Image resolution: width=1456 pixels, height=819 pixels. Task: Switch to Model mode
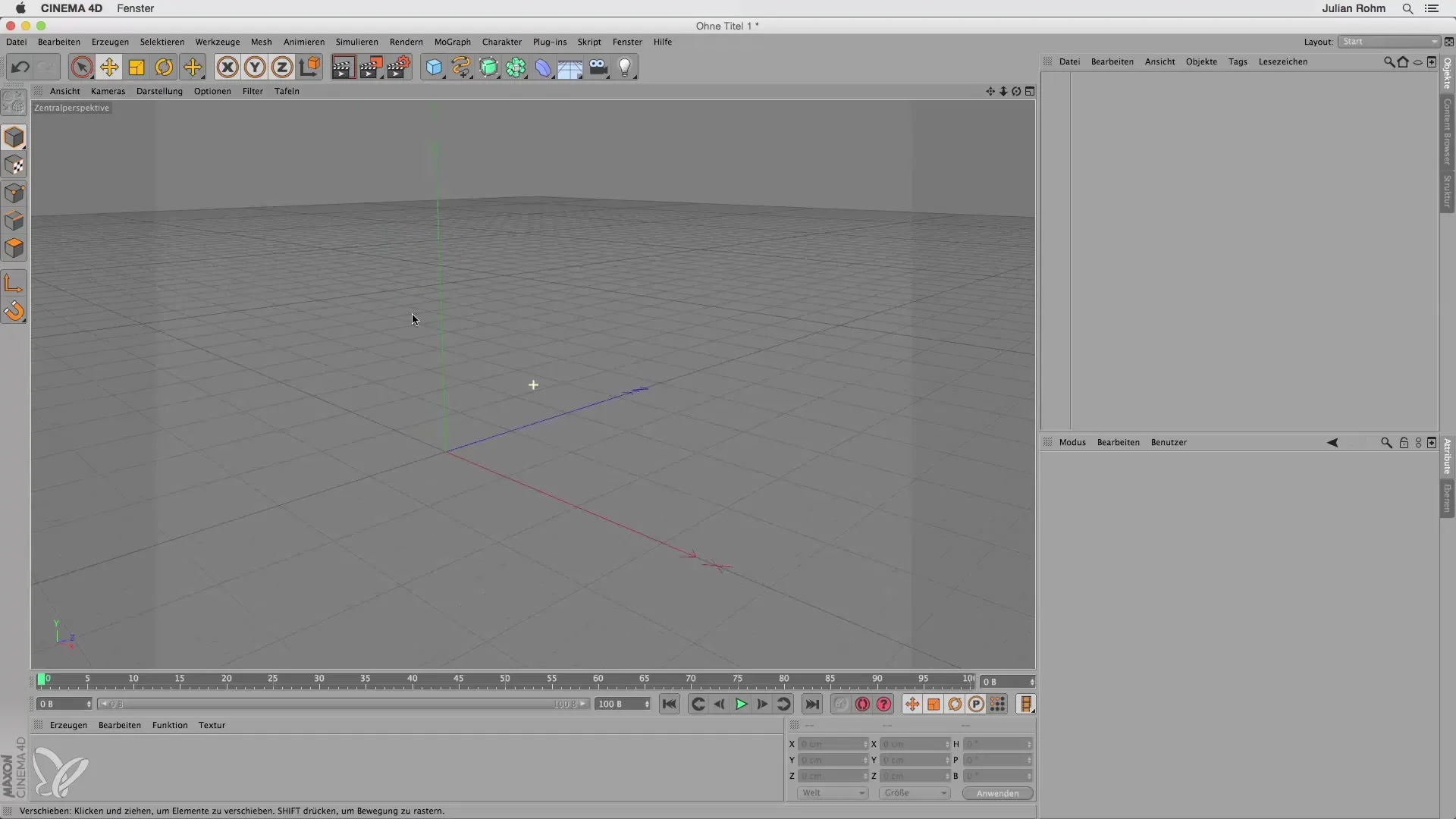pyautogui.click(x=14, y=138)
